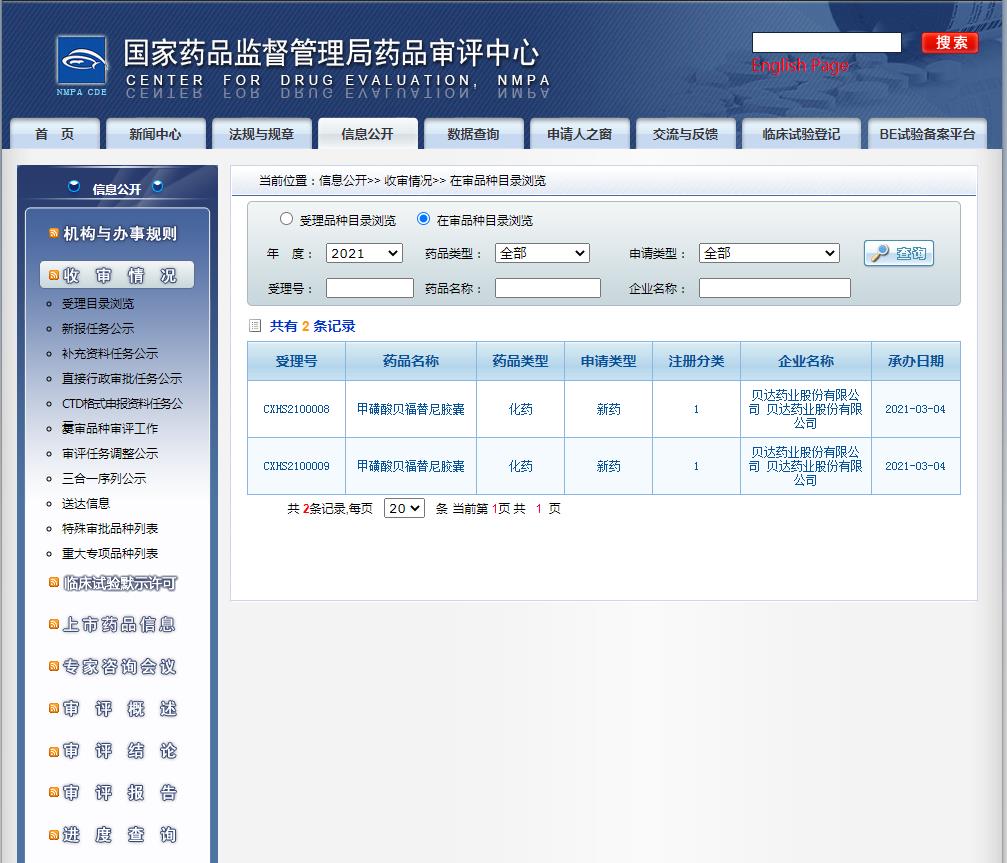Open the records-per-page 20 dropdown
This screenshot has width=1007, height=863.
pyautogui.click(x=404, y=508)
